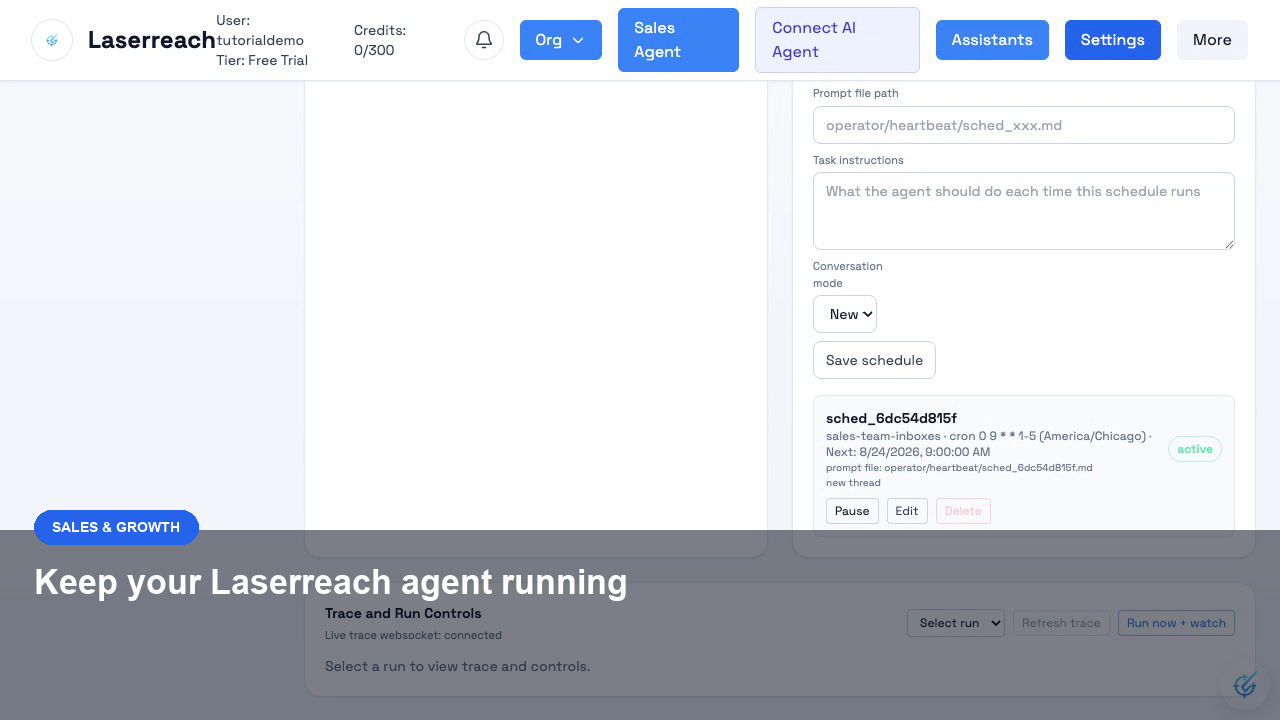
Task: Focus the Task instructions textarea
Action: (x=1024, y=211)
